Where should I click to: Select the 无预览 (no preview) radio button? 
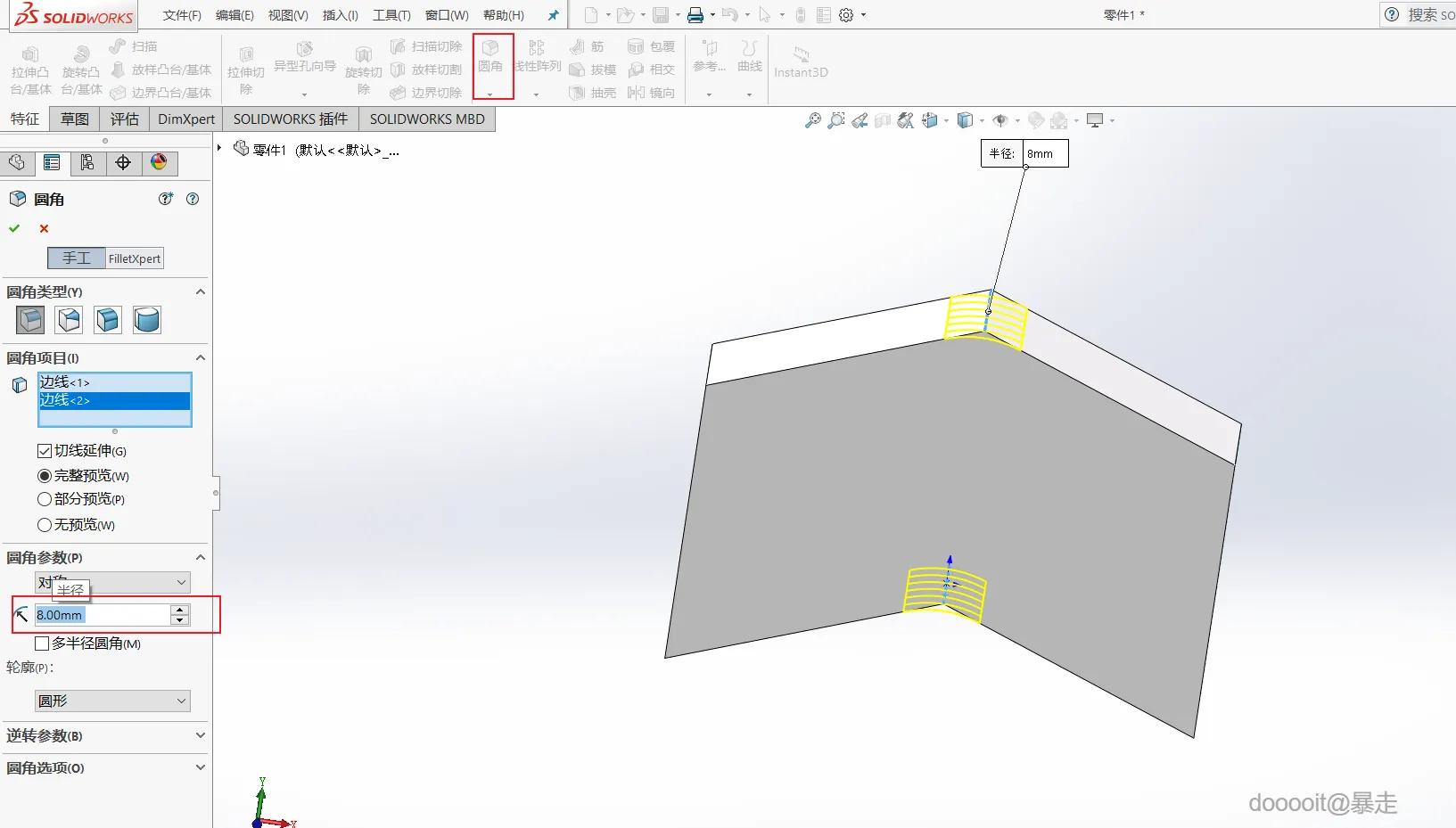coord(44,525)
